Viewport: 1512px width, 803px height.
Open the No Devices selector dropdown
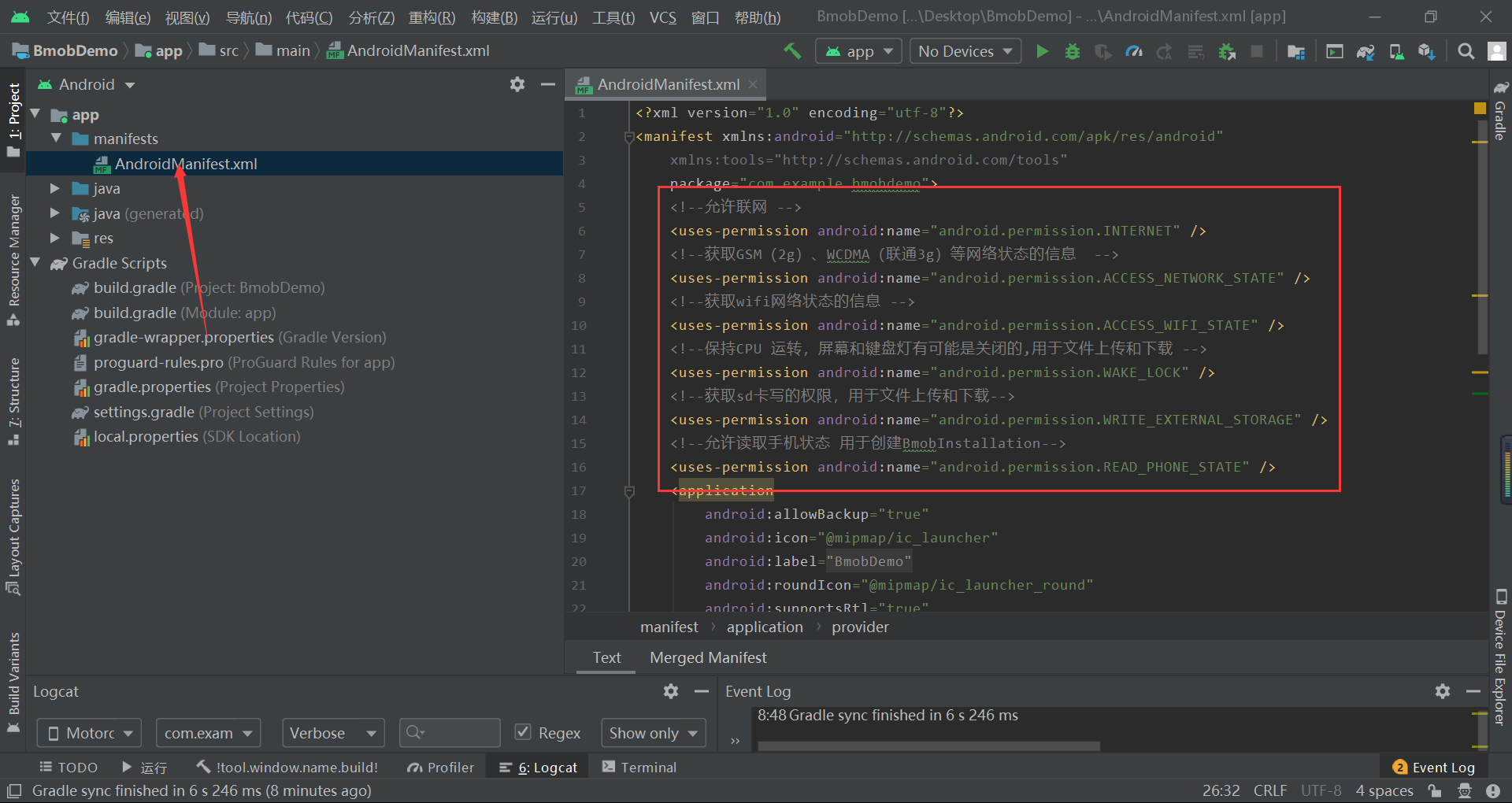(965, 51)
